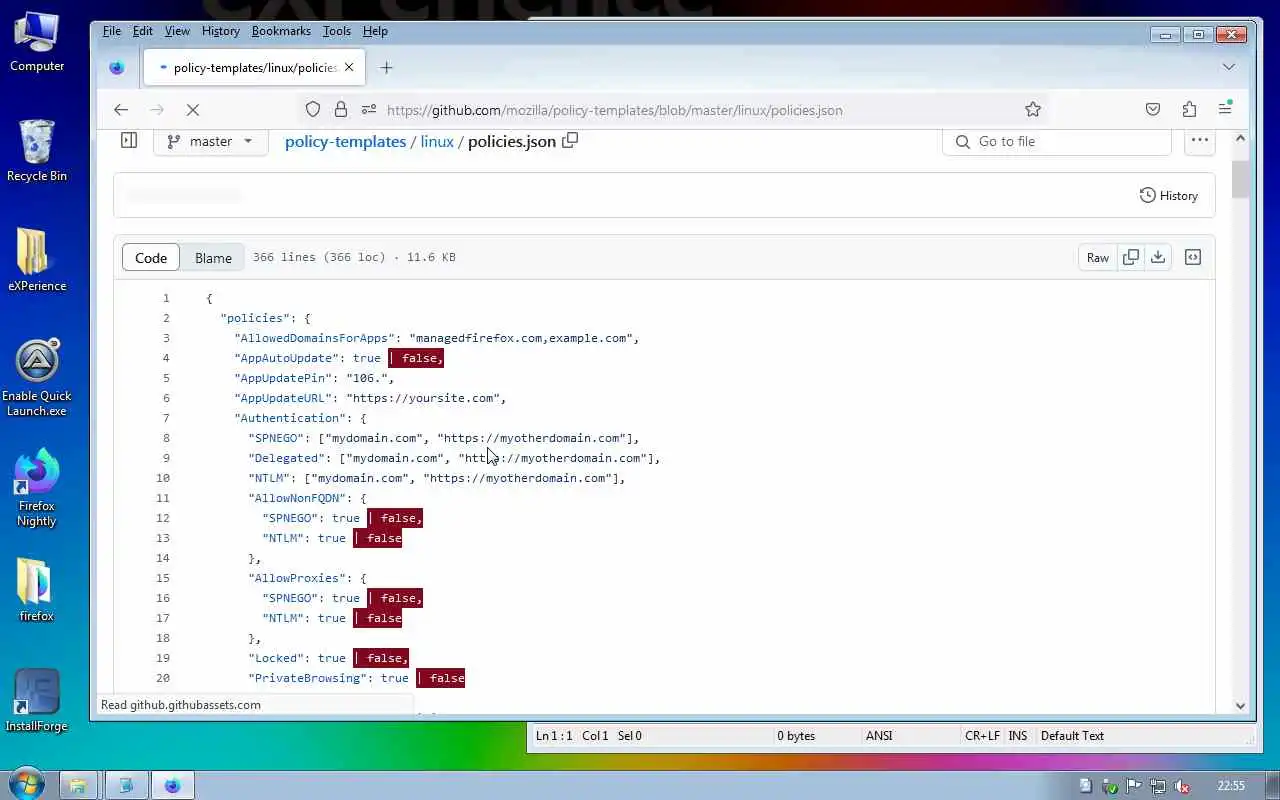
Task: Select the Recycle Bin desktop icon
Action: point(37,151)
